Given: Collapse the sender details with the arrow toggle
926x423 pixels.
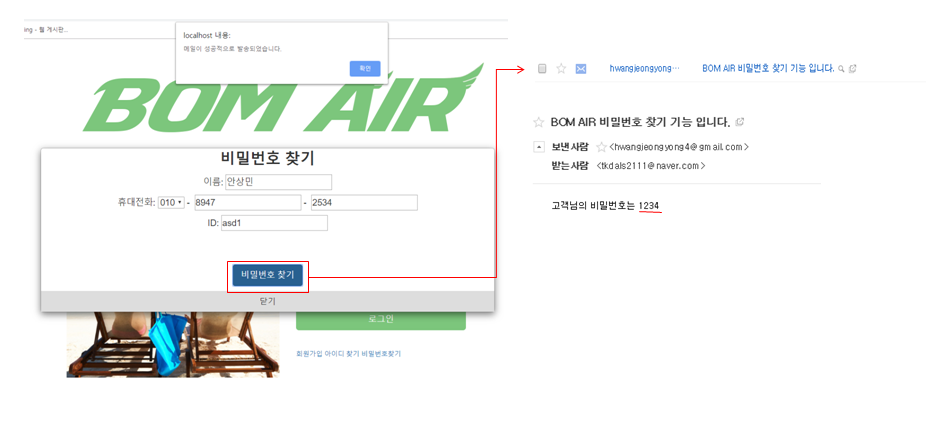Looking at the screenshot, I should [539, 146].
